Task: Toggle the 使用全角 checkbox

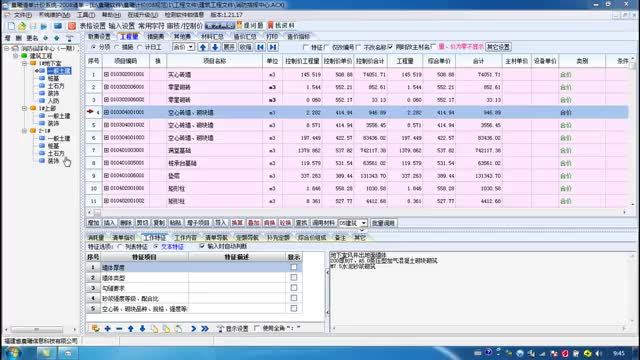Action: [257, 328]
